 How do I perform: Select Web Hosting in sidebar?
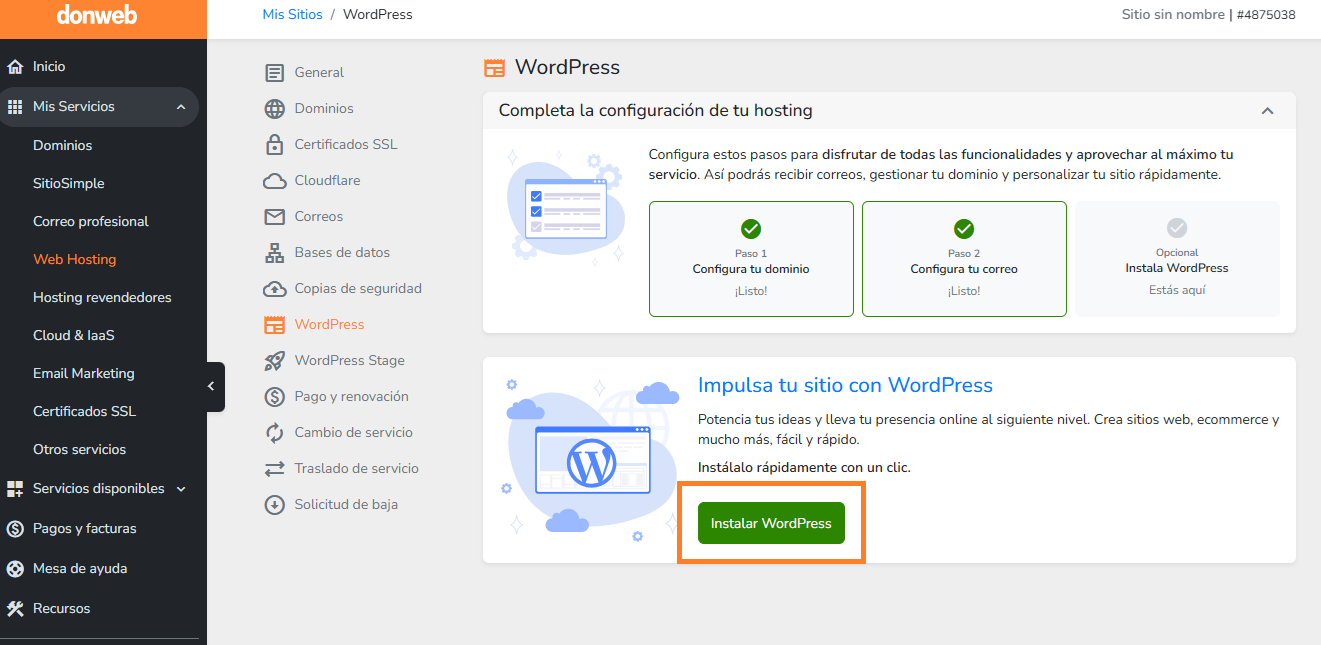pos(74,260)
